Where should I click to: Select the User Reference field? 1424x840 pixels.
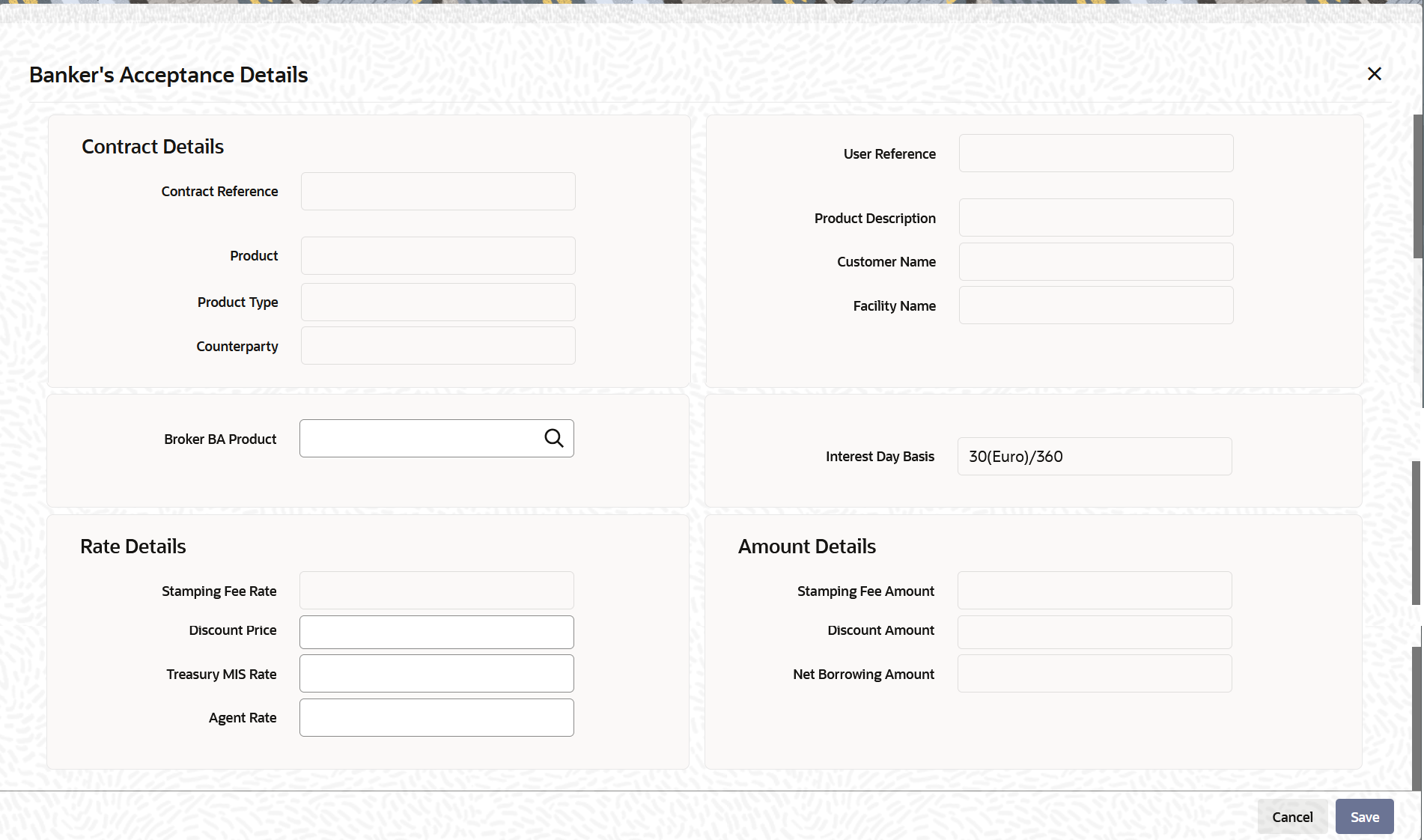1096,153
